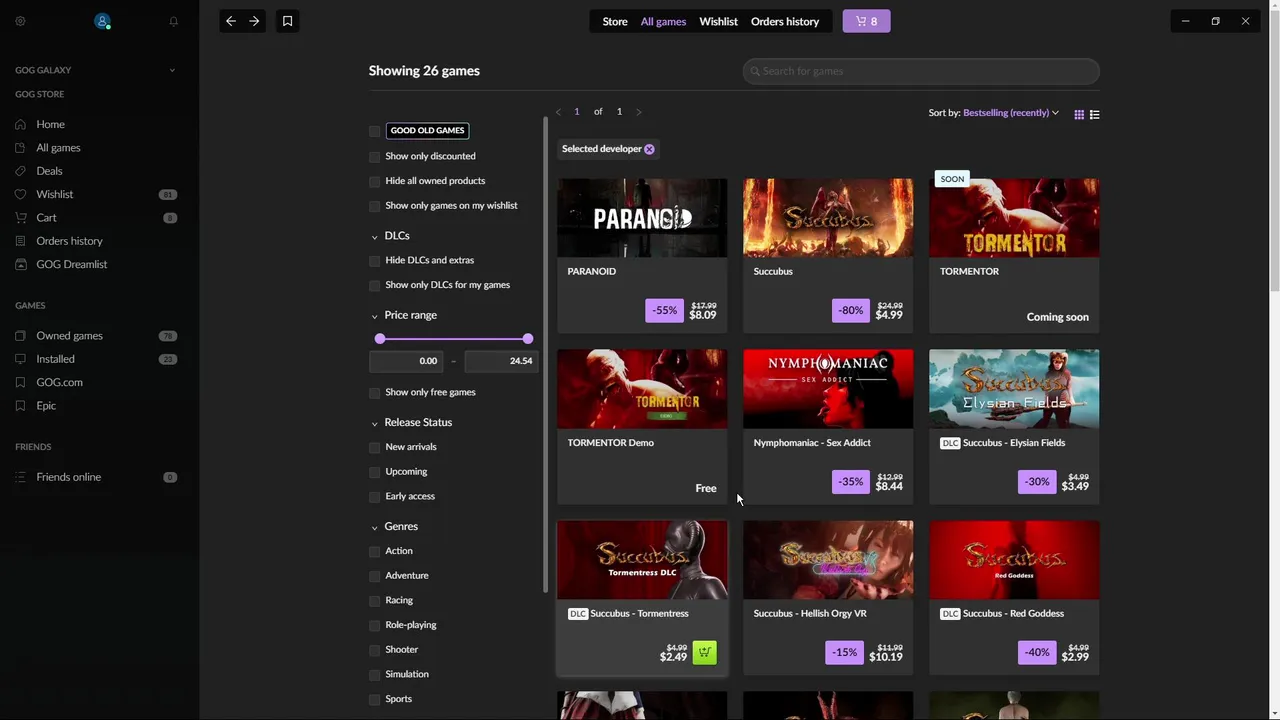
Task: Click the price range maximum handle
Action: pos(528,339)
